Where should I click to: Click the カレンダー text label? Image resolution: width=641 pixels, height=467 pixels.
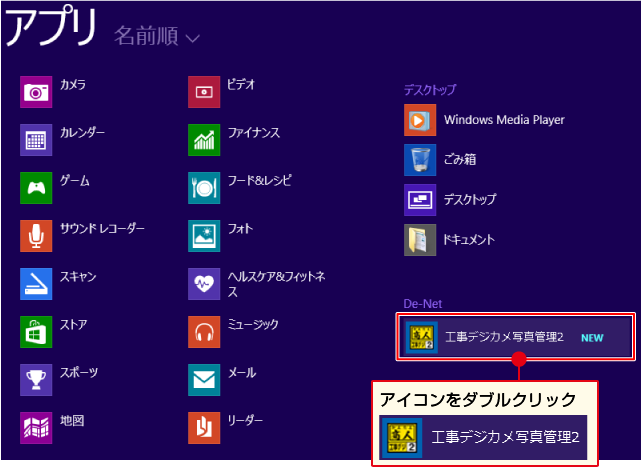82,132
